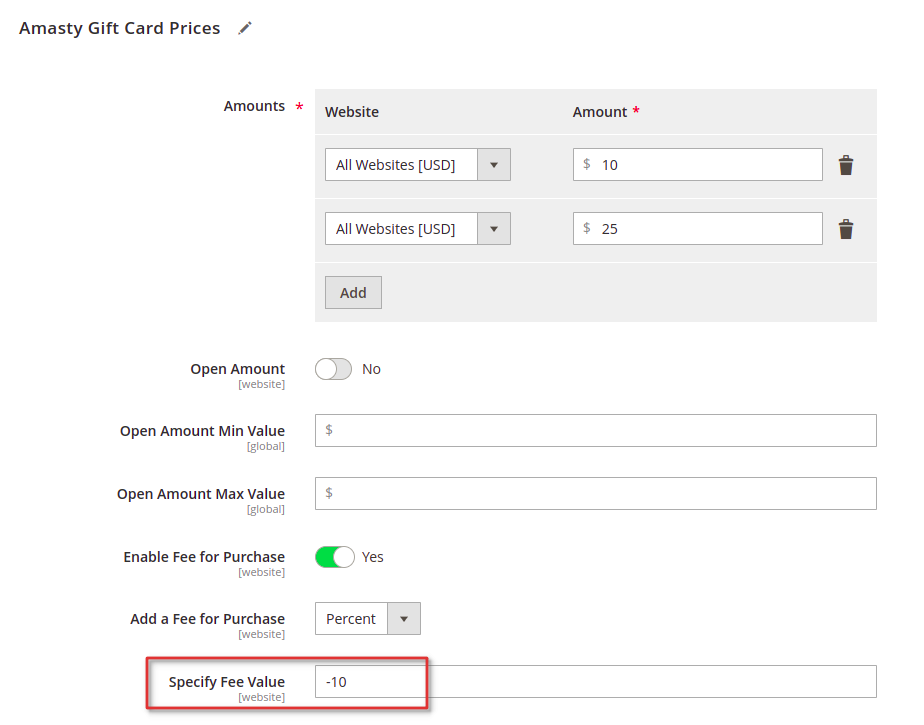Click the Amasty Gift Card Prices heading

[x=120, y=28]
